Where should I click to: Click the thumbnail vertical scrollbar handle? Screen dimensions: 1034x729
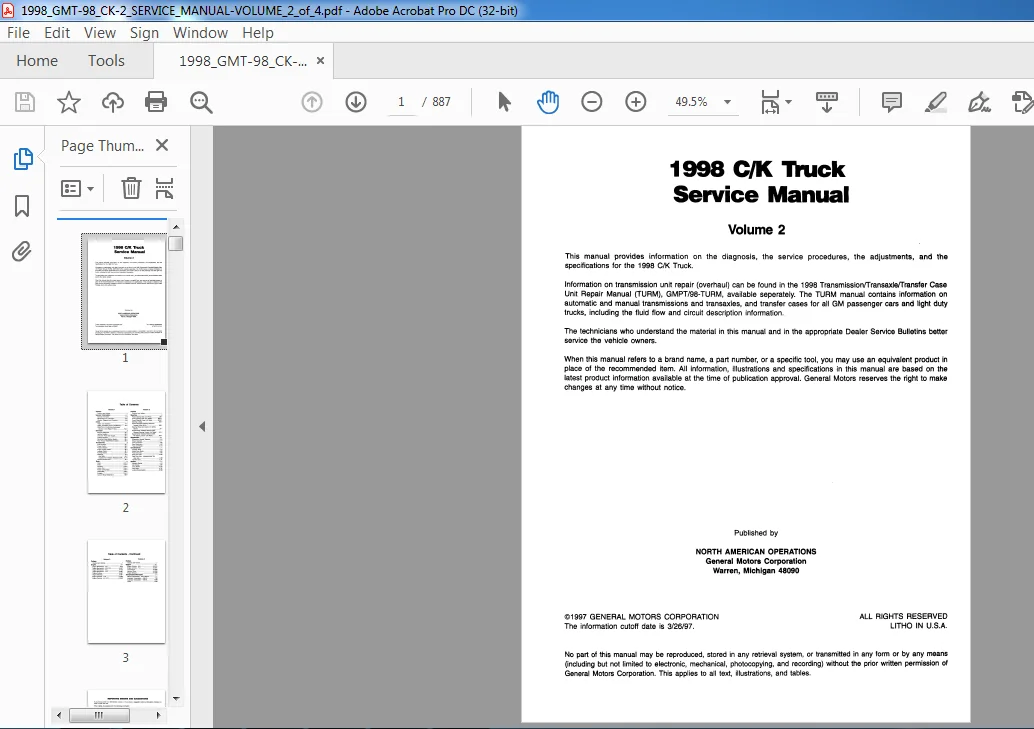pyautogui.click(x=175, y=243)
